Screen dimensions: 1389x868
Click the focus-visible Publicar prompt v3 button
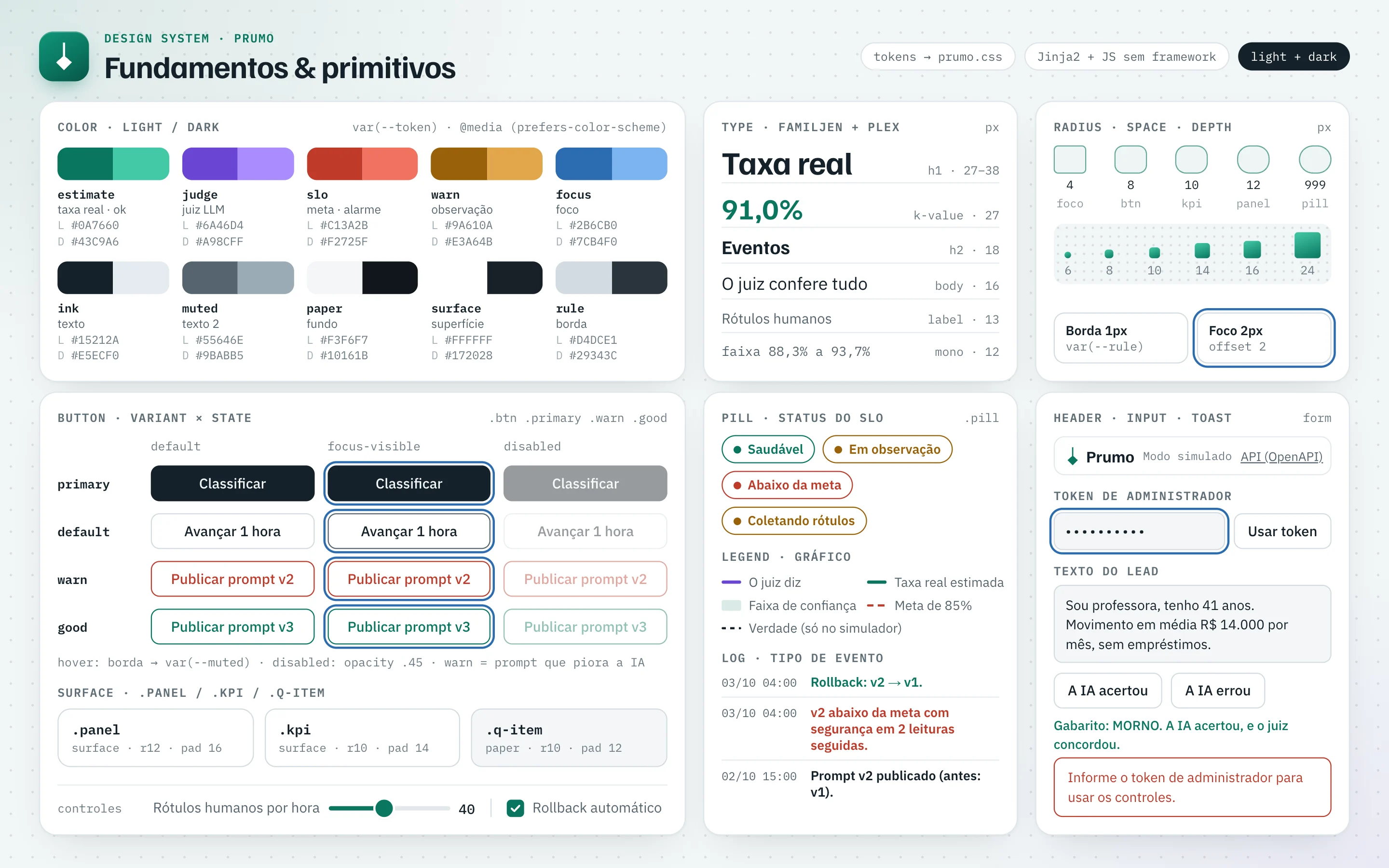point(409,626)
